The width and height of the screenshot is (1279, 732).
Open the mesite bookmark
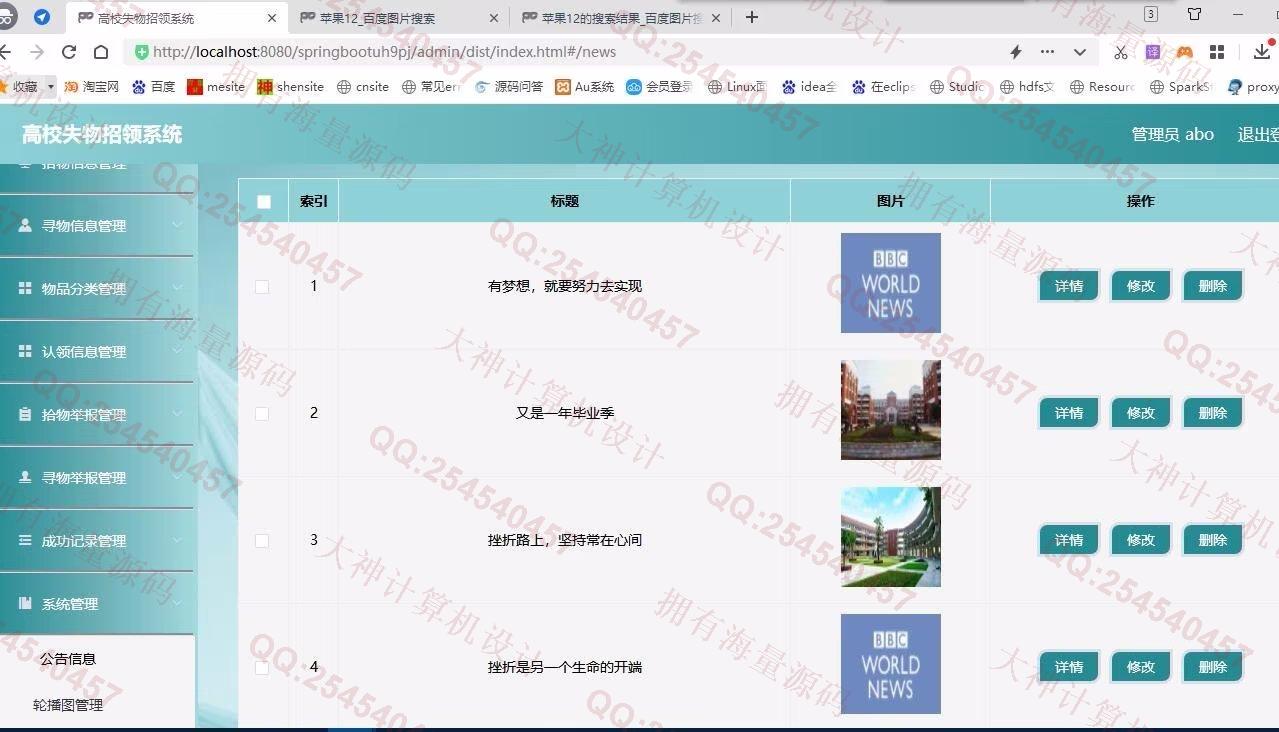click(216, 87)
